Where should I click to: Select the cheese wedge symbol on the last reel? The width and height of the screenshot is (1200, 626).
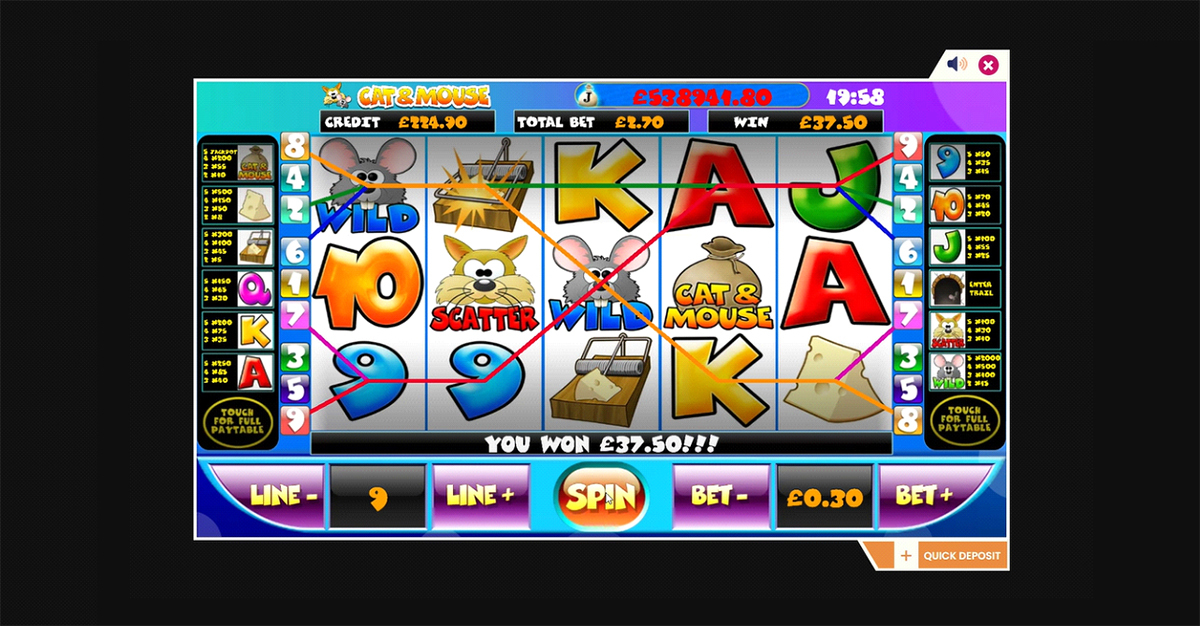point(833,378)
